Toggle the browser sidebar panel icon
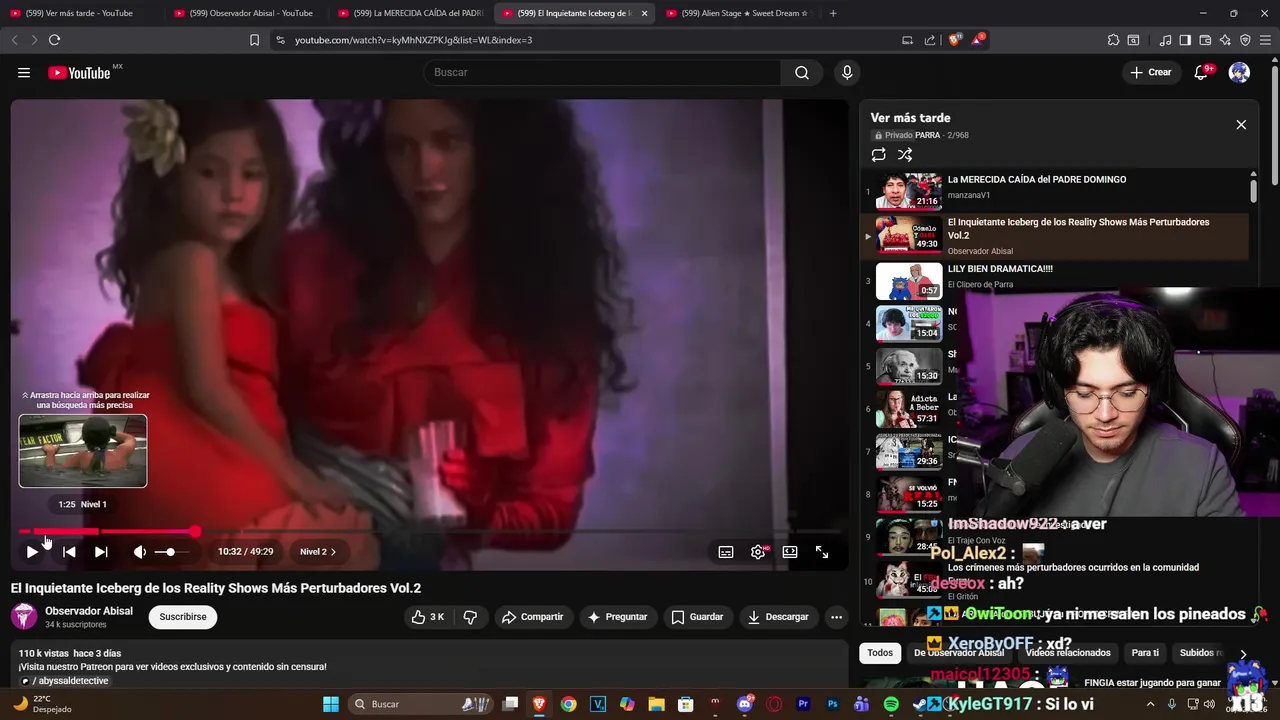 click(1185, 40)
